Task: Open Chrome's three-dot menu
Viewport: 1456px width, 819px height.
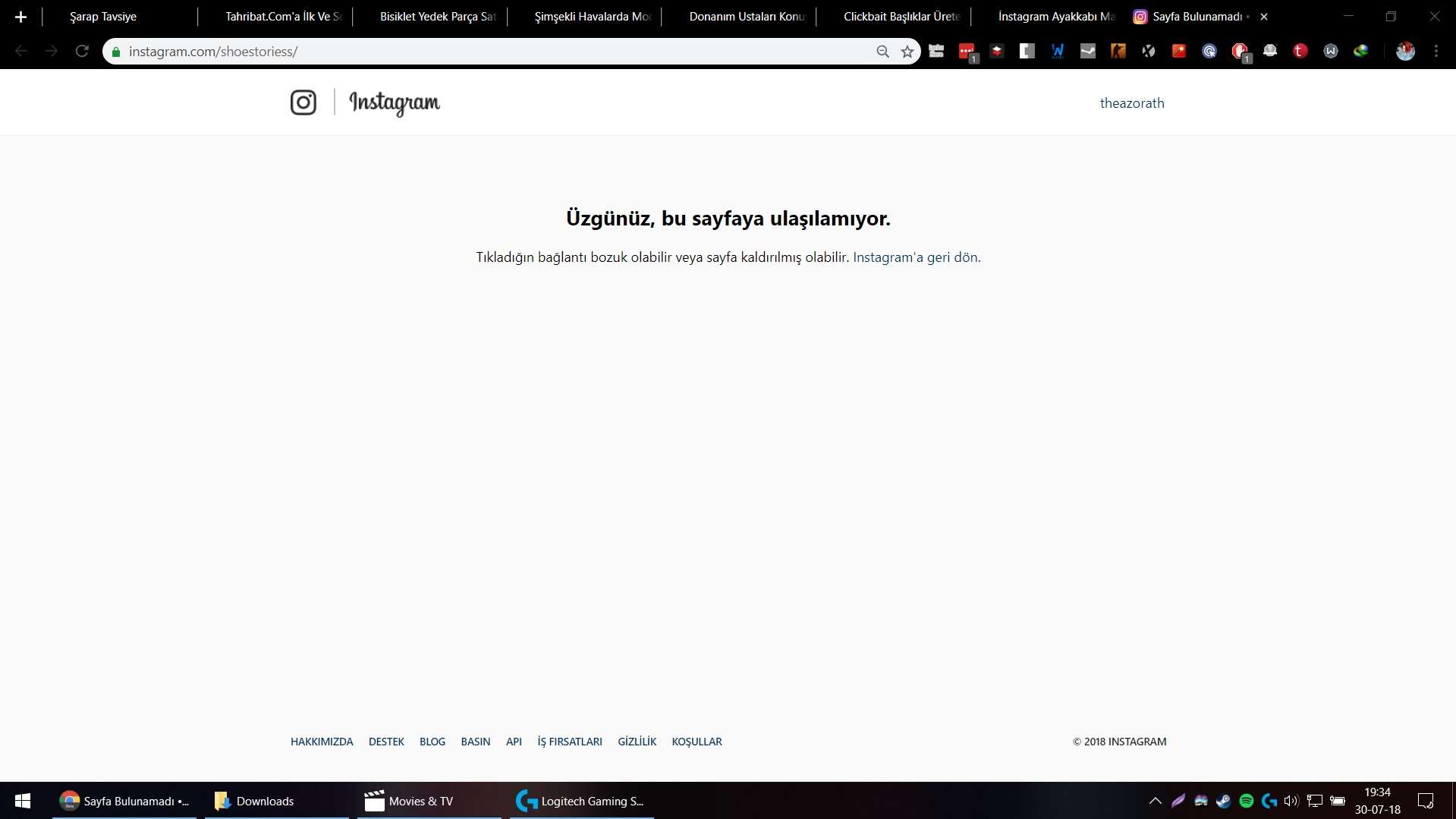Action: coord(1436,52)
